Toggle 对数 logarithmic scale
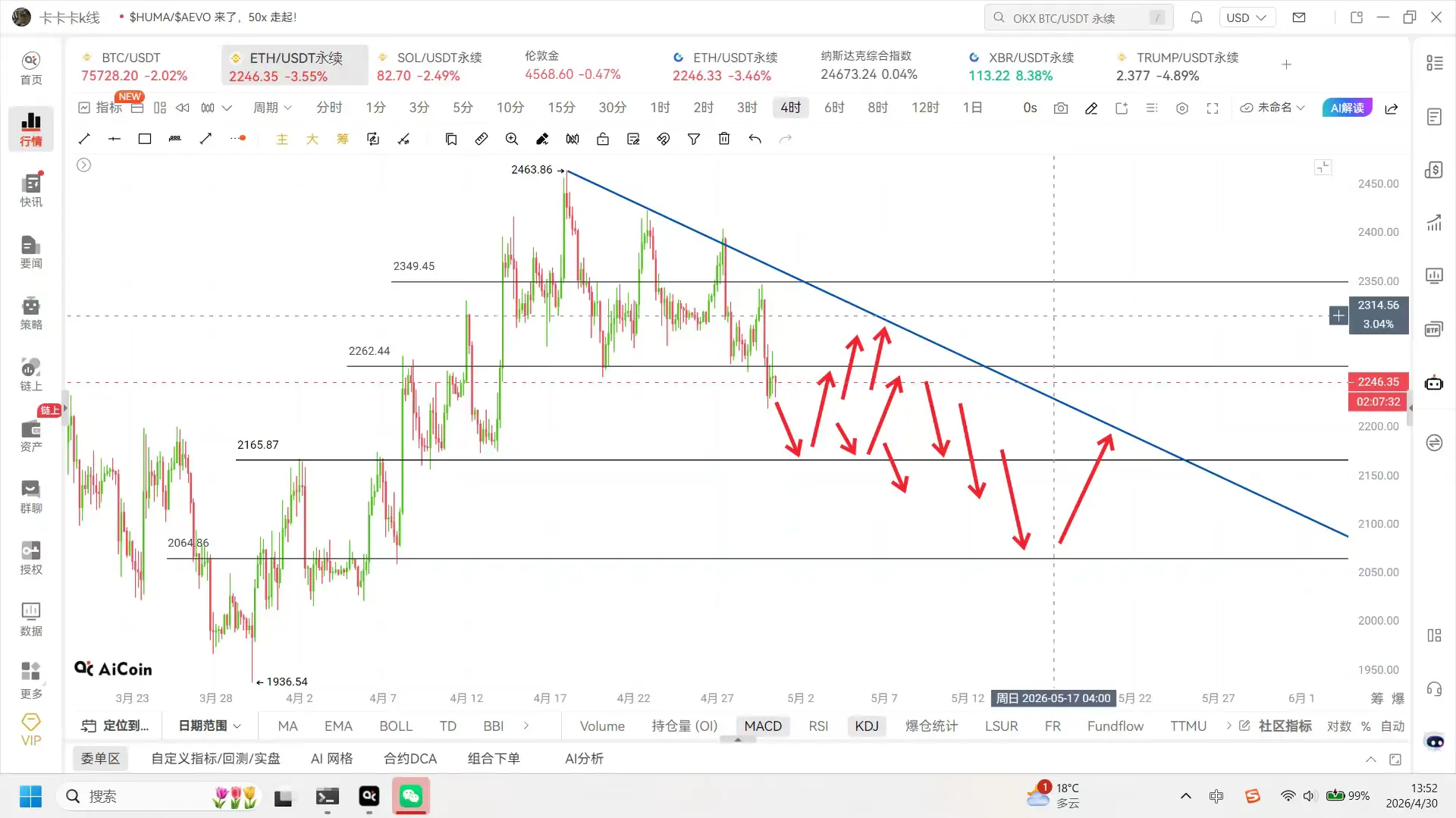The width and height of the screenshot is (1456, 818). (1339, 726)
